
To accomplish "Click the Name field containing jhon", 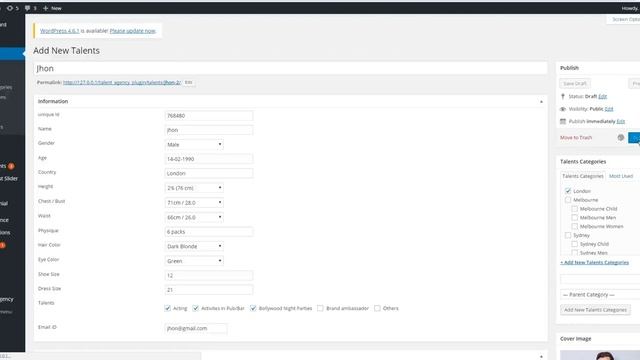I will (x=209, y=130).
